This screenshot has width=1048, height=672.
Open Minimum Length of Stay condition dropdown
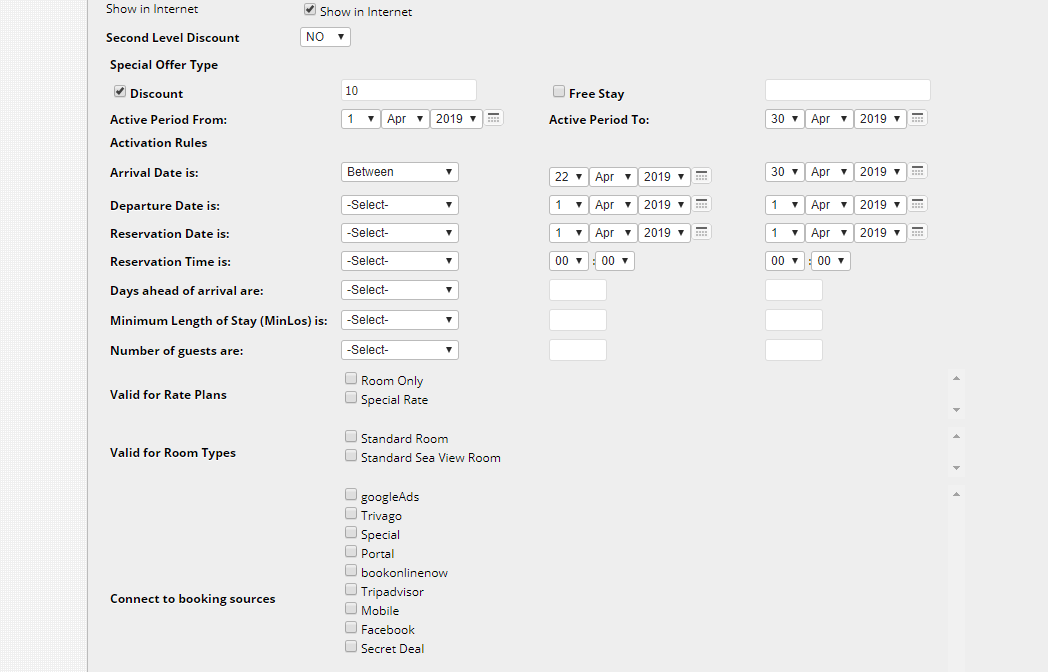[x=400, y=320]
